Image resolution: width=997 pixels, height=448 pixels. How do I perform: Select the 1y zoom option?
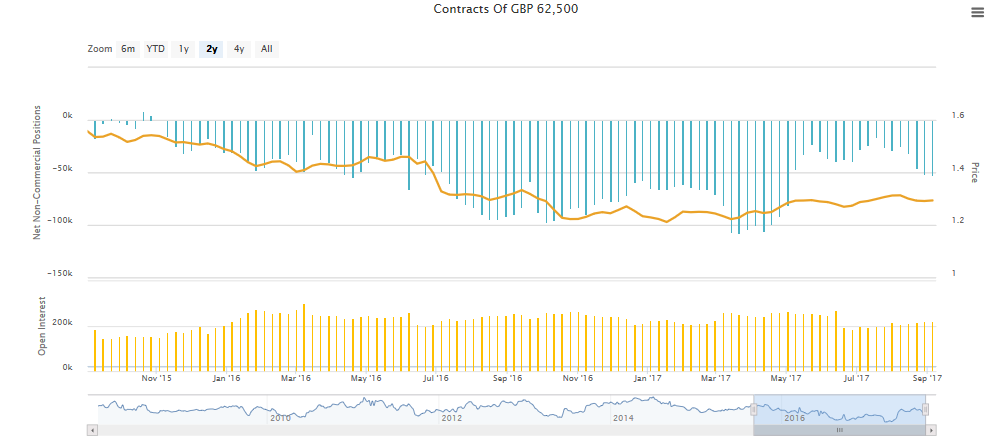pos(184,48)
